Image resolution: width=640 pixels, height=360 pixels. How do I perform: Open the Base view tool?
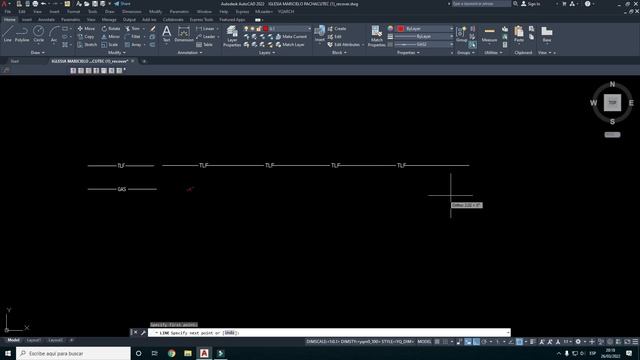pos(547,34)
